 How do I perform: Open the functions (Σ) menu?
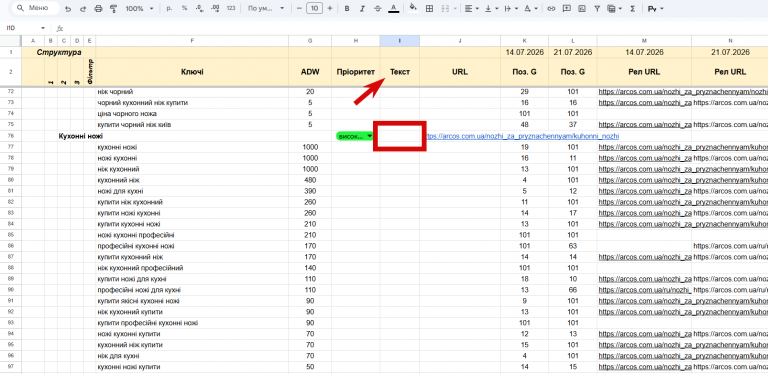coord(632,8)
